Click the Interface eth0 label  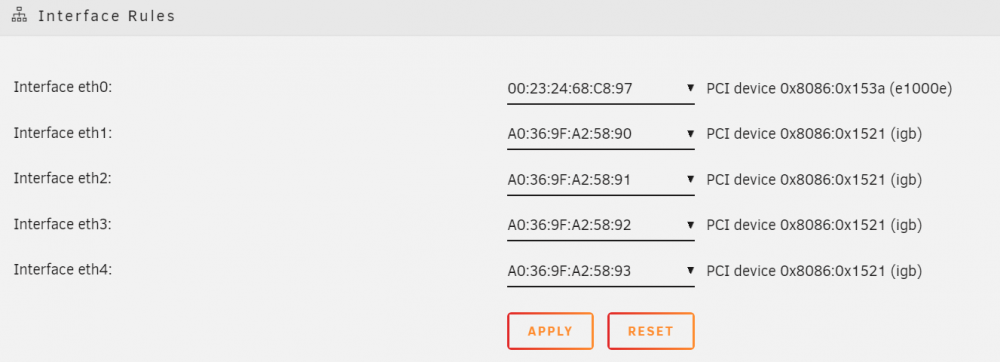coord(62,87)
